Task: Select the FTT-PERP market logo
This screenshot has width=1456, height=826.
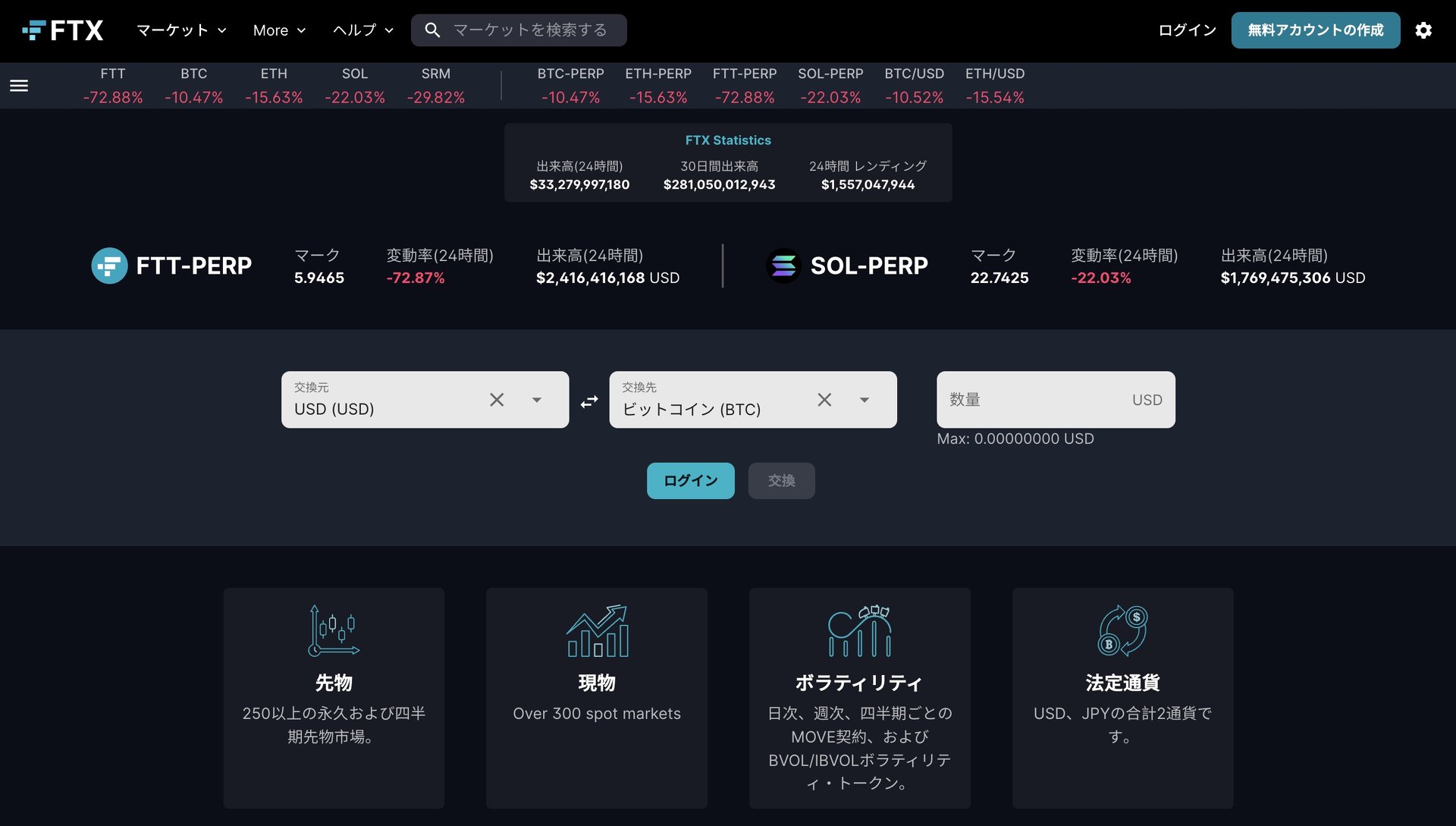Action: pyautogui.click(x=110, y=265)
